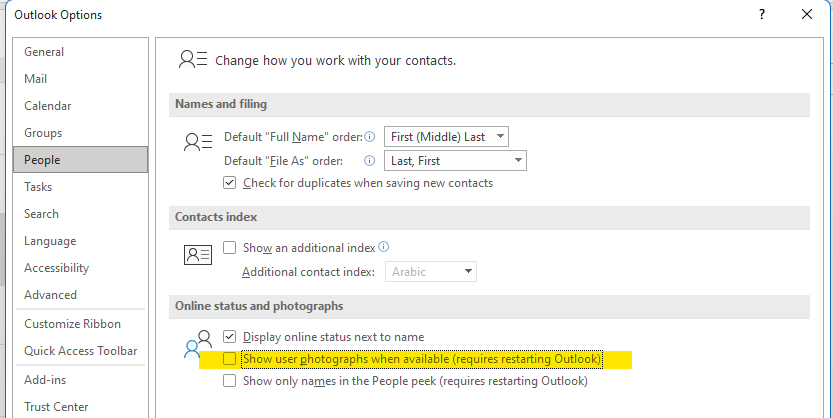Viewport: 833px width, 418px height.
Task: Open the Full Name order dropdown
Action: [447, 137]
